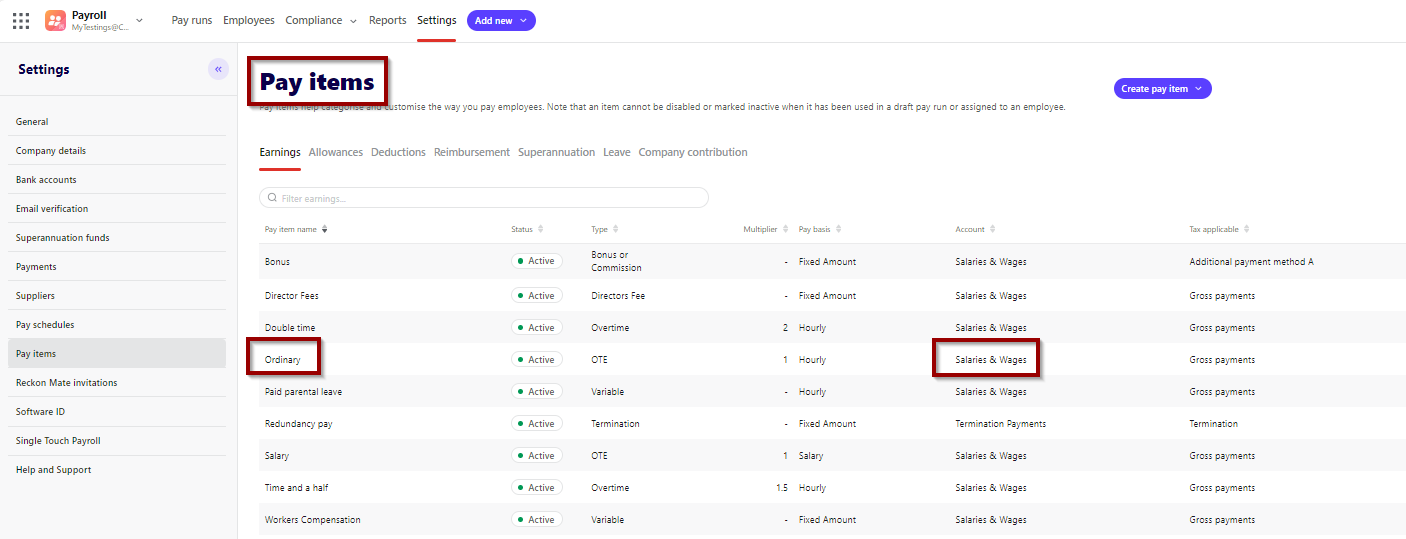Sort the Tax applicable column
Viewport: 1406px width, 539px height.
click(x=1246, y=229)
